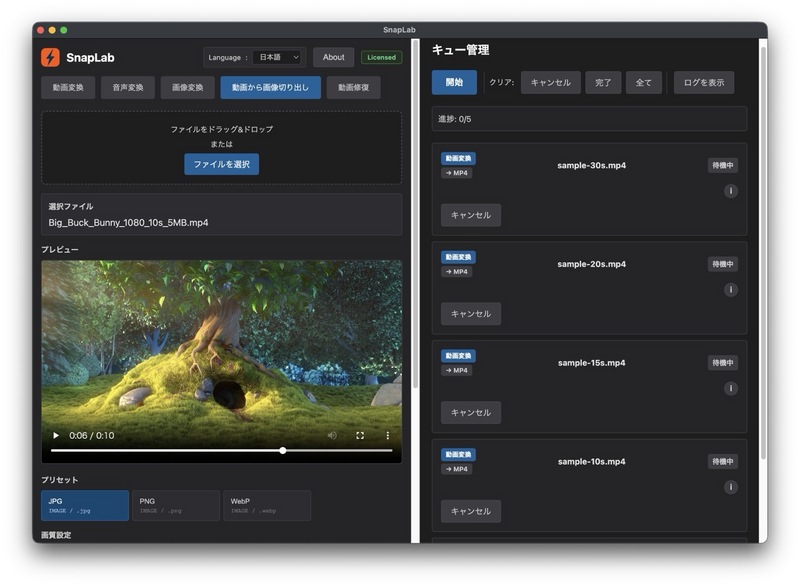Choose the PNG image preset
This screenshot has width=800, height=586.
pyautogui.click(x=175, y=505)
